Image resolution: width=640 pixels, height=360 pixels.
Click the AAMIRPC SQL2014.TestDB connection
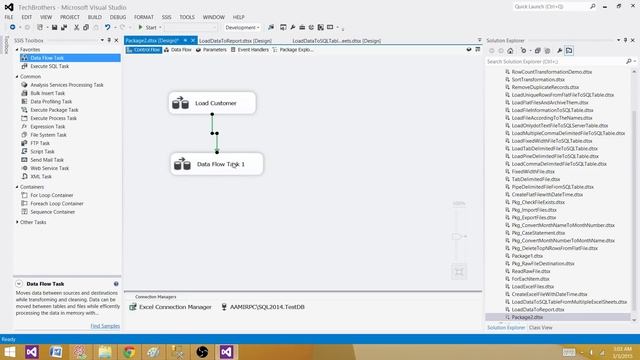[x=263, y=307]
